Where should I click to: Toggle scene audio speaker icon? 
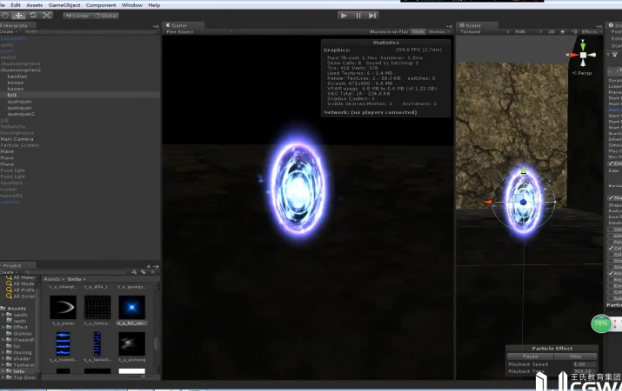(574, 32)
